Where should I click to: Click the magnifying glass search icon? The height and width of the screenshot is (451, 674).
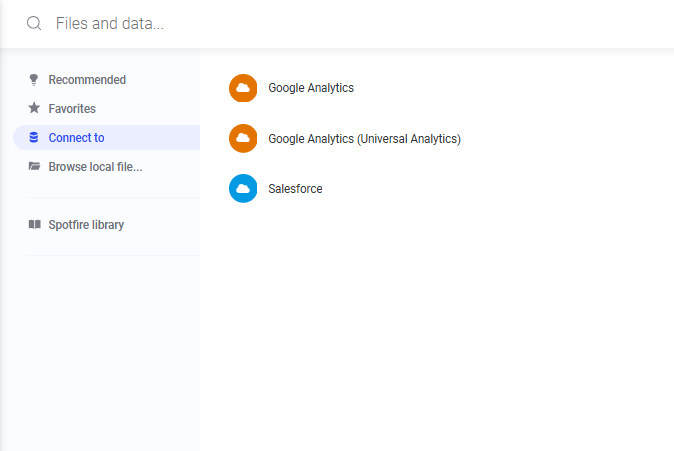point(34,23)
